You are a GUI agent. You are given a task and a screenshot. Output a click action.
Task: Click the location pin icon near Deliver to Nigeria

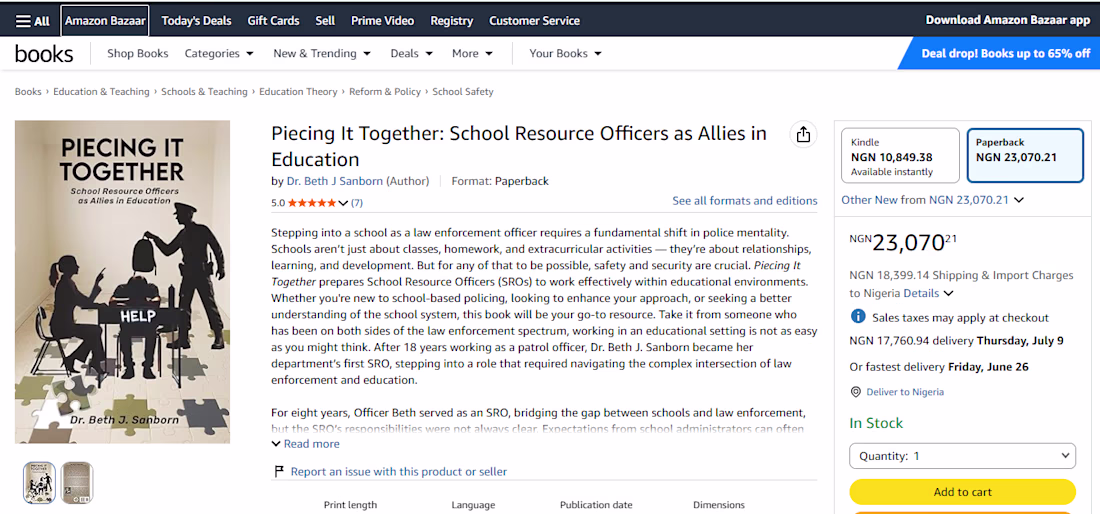pos(855,392)
